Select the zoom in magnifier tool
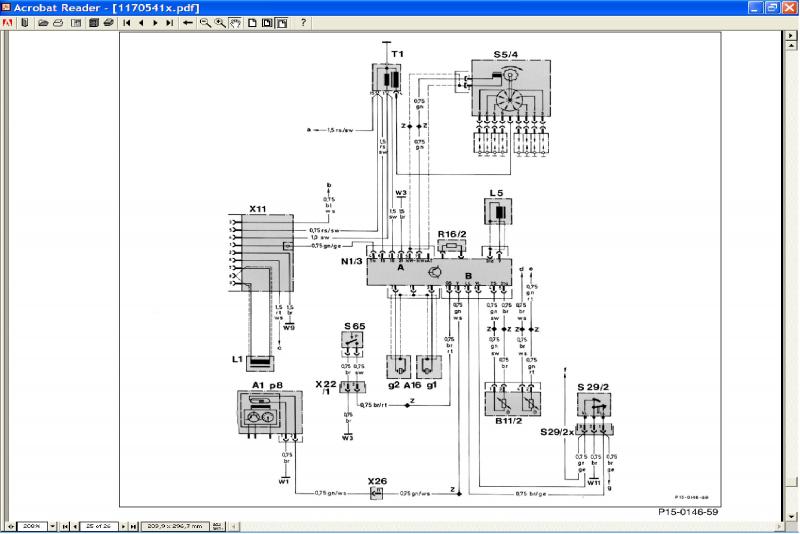800x534 pixels. click(220, 23)
